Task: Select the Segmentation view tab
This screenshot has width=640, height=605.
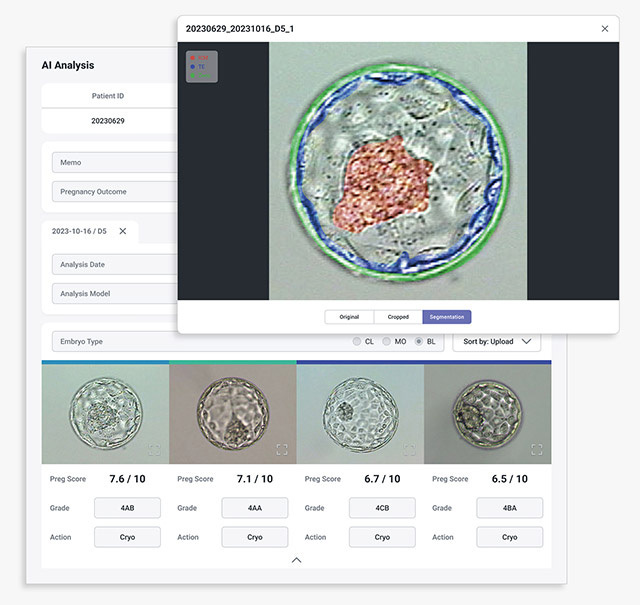Action: pyautogui.click(x=446, y=317)
